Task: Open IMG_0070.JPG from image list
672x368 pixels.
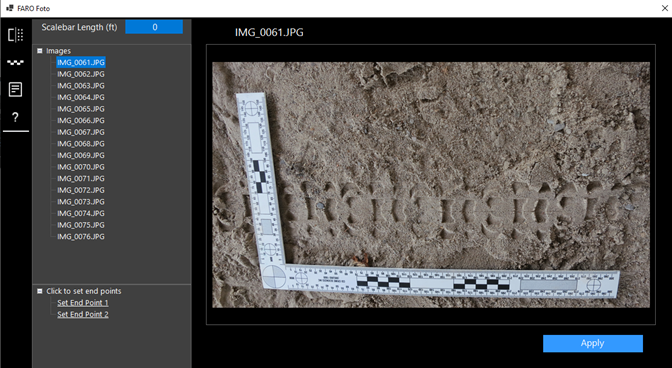Action: coord(81,167)
